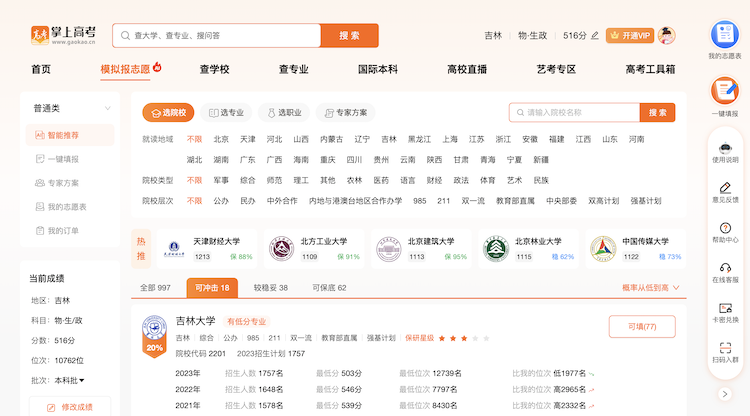Open 艺考专区 in the navigation
Image resolution: width=750 pixels, height=416 pixels.
(556, 69)
